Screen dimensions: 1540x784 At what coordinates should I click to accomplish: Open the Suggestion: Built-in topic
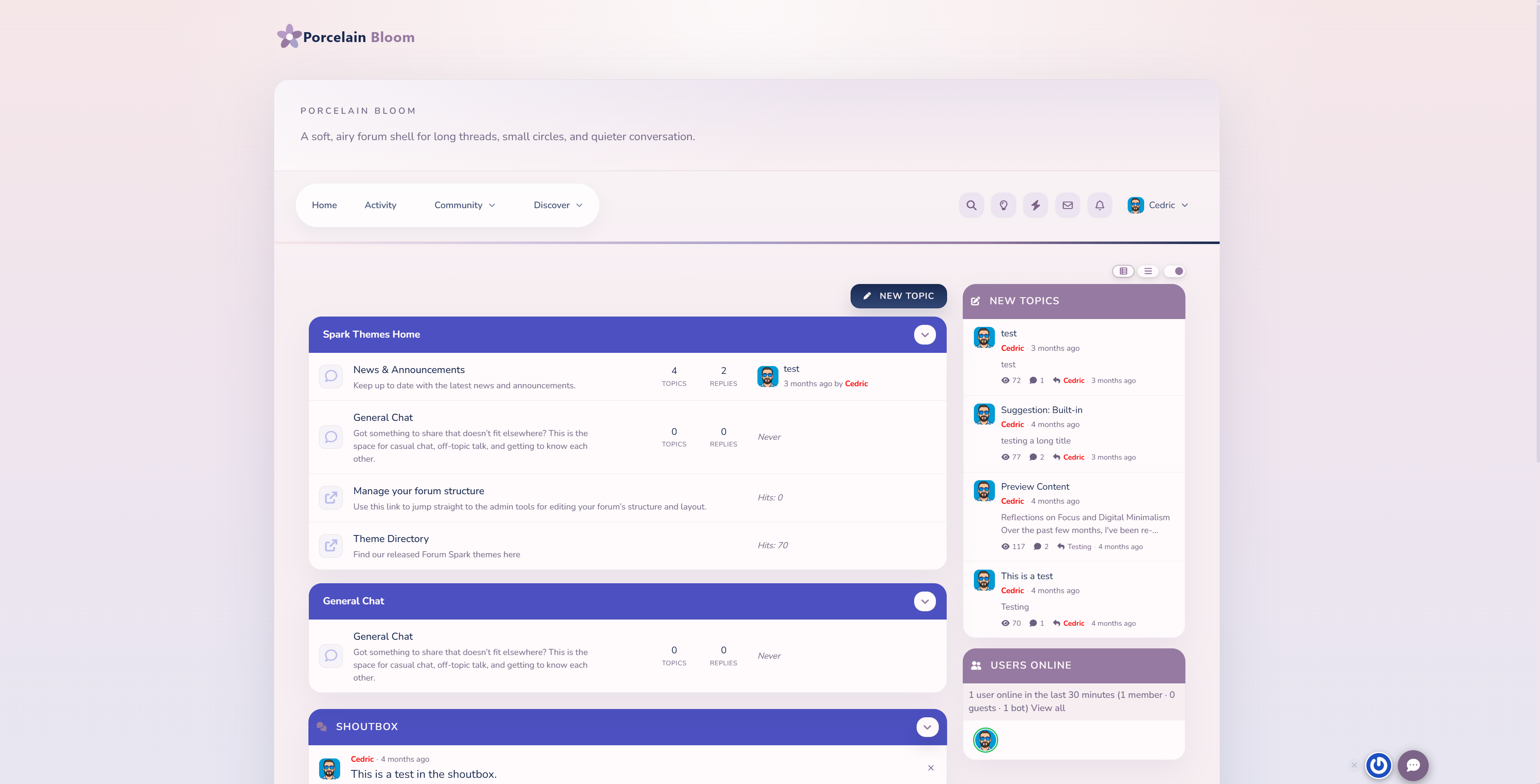pyautogui.click(x=1042, y=410)
